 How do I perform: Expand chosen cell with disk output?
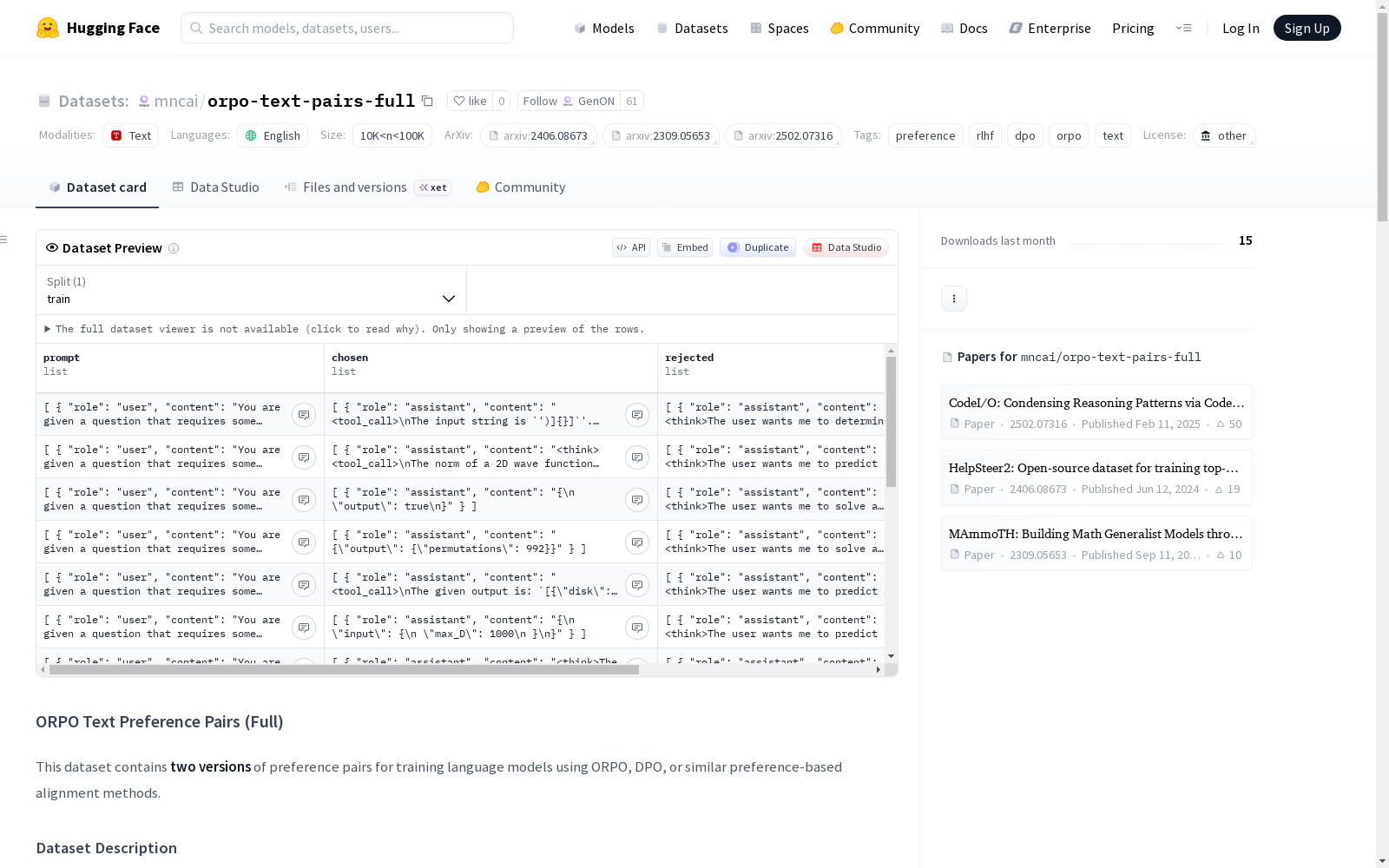637,585
